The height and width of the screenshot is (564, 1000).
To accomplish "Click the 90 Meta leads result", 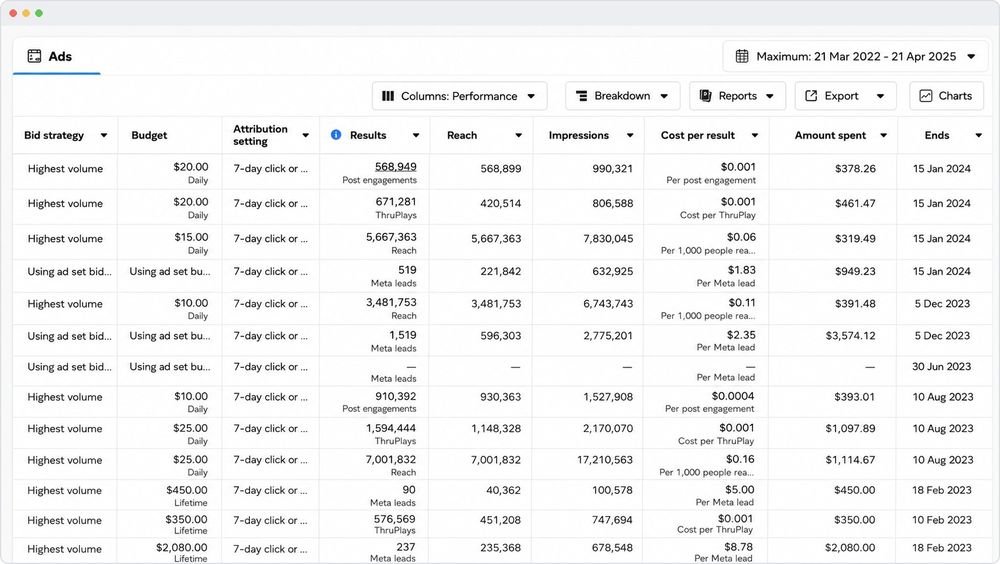I will (393, 496).
